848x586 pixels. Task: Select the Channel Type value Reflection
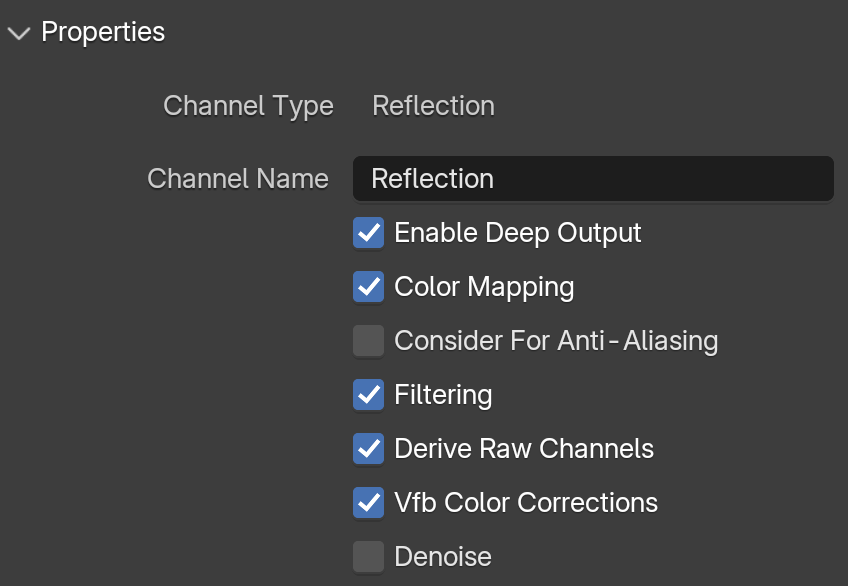click(x=433, y=106)
